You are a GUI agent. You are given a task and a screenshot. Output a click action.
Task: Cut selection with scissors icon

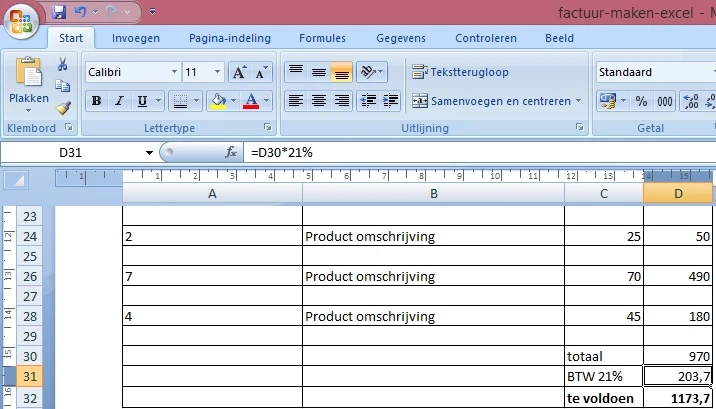pyautogui.click(x=63, y=64)
